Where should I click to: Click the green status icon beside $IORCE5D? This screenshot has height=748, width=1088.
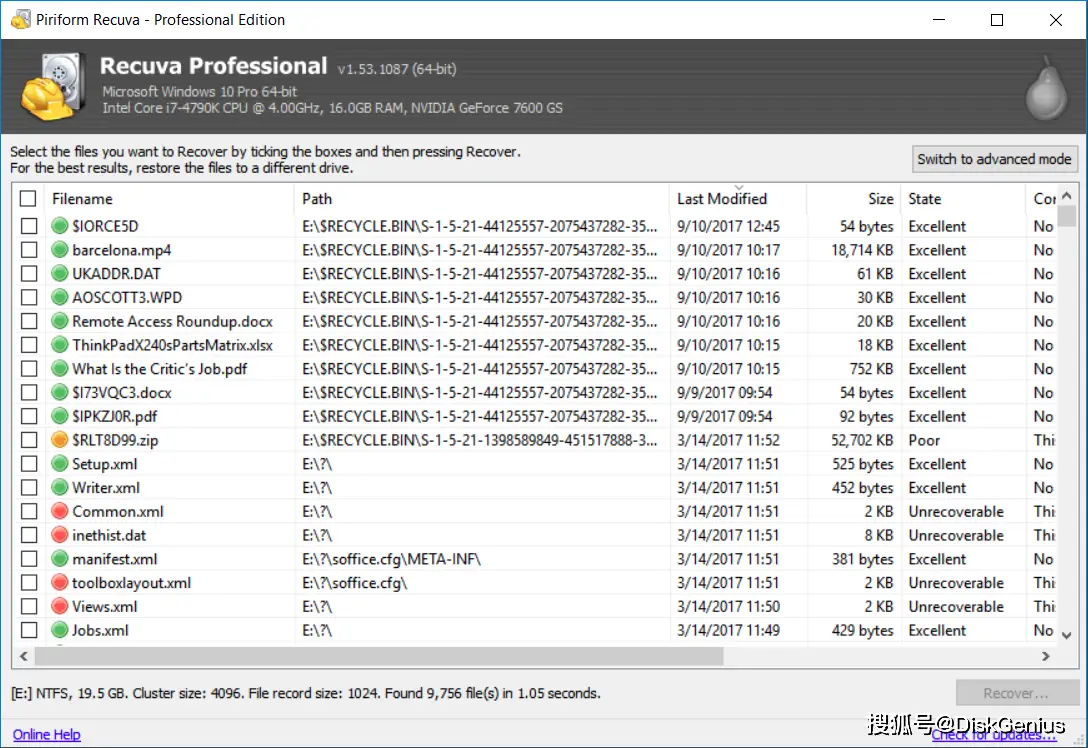click(x=60, y=226)
